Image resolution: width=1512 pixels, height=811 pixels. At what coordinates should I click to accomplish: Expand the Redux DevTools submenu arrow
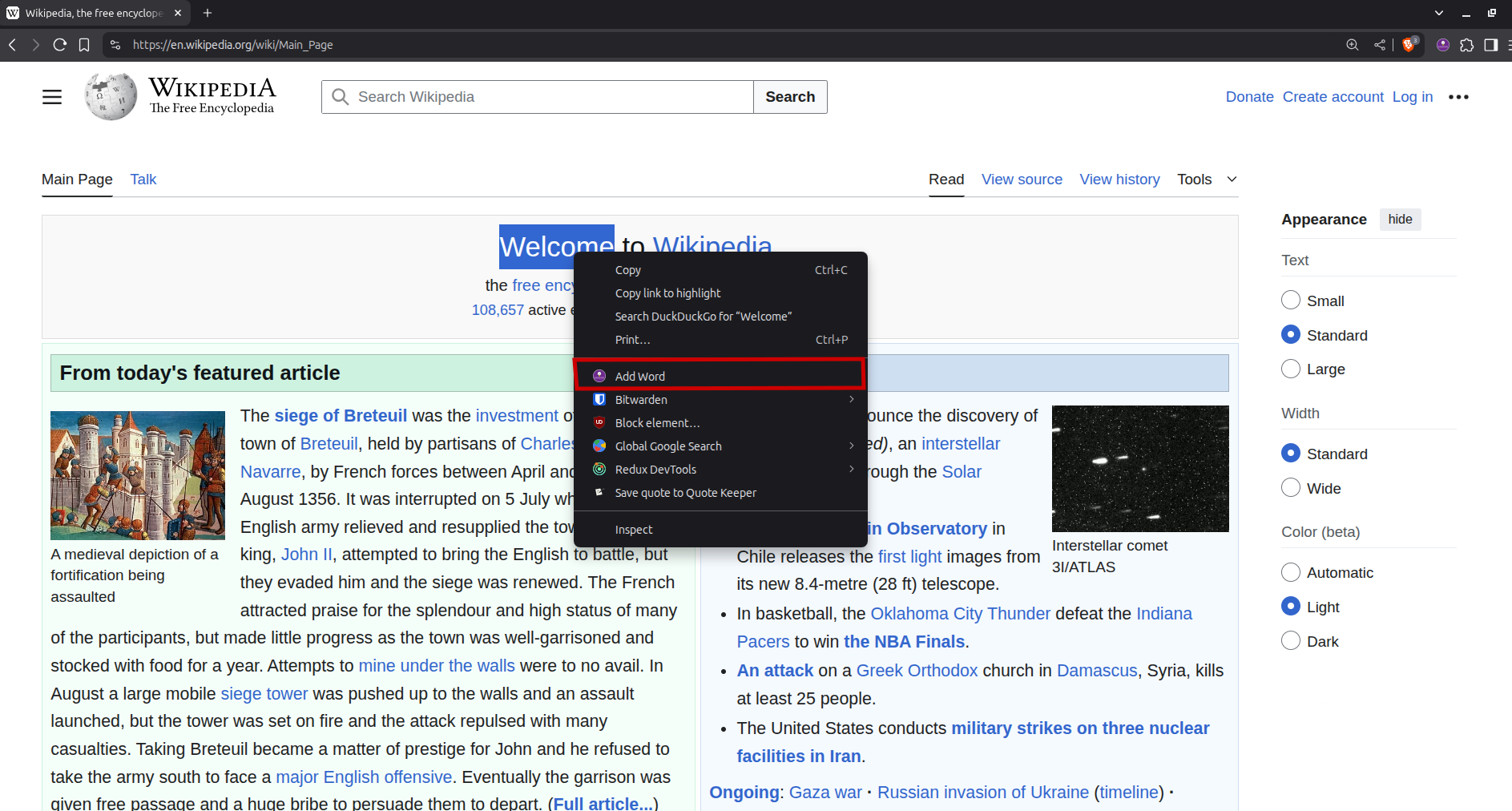tap(852, 469)
